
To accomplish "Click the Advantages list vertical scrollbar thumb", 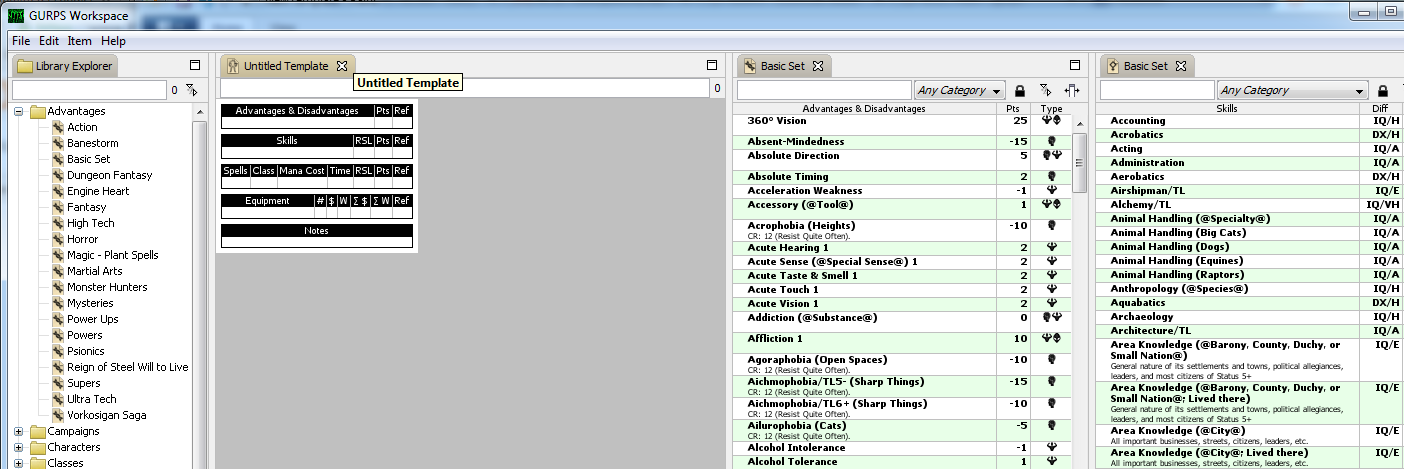I will tap(1079, 162).
